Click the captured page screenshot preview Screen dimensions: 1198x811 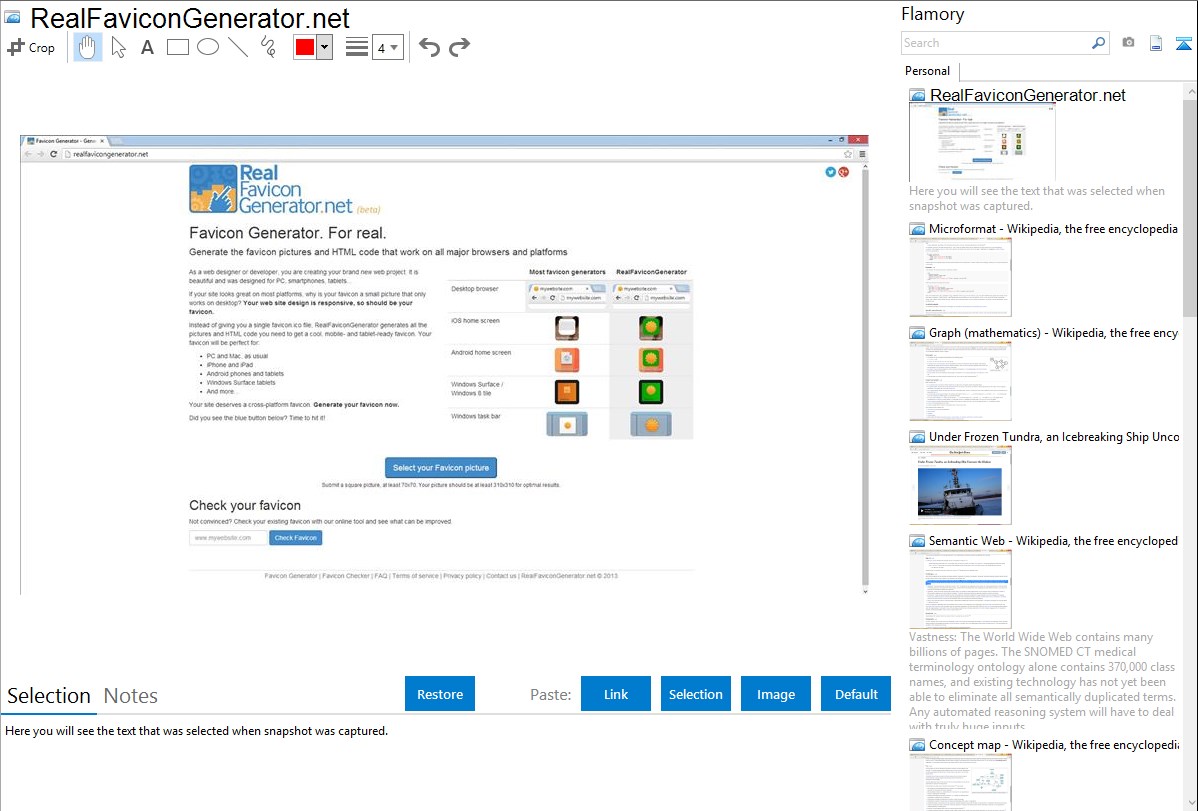(x=445, y=365)
